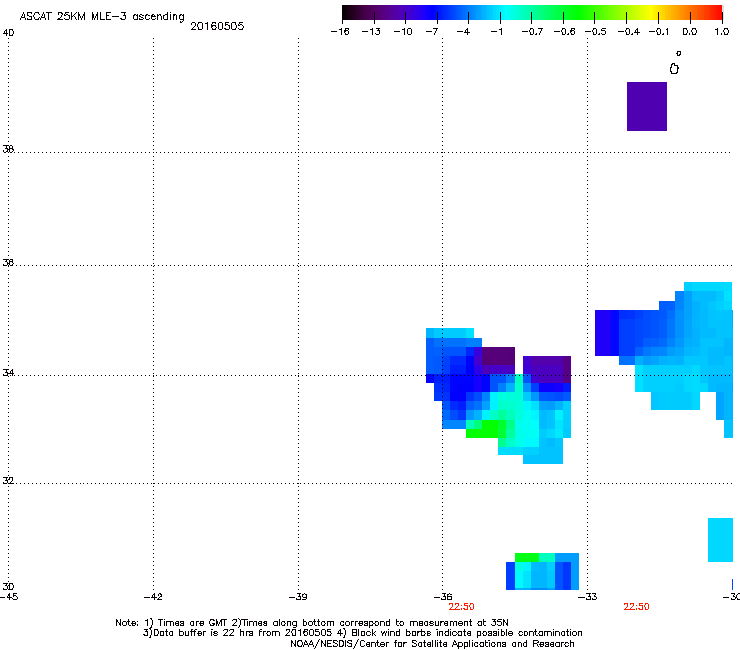The width and height of the screenshot is (740, 650).
Task: Click the NOAA/NESDIS credit line
Action: [x=432, y=644]
